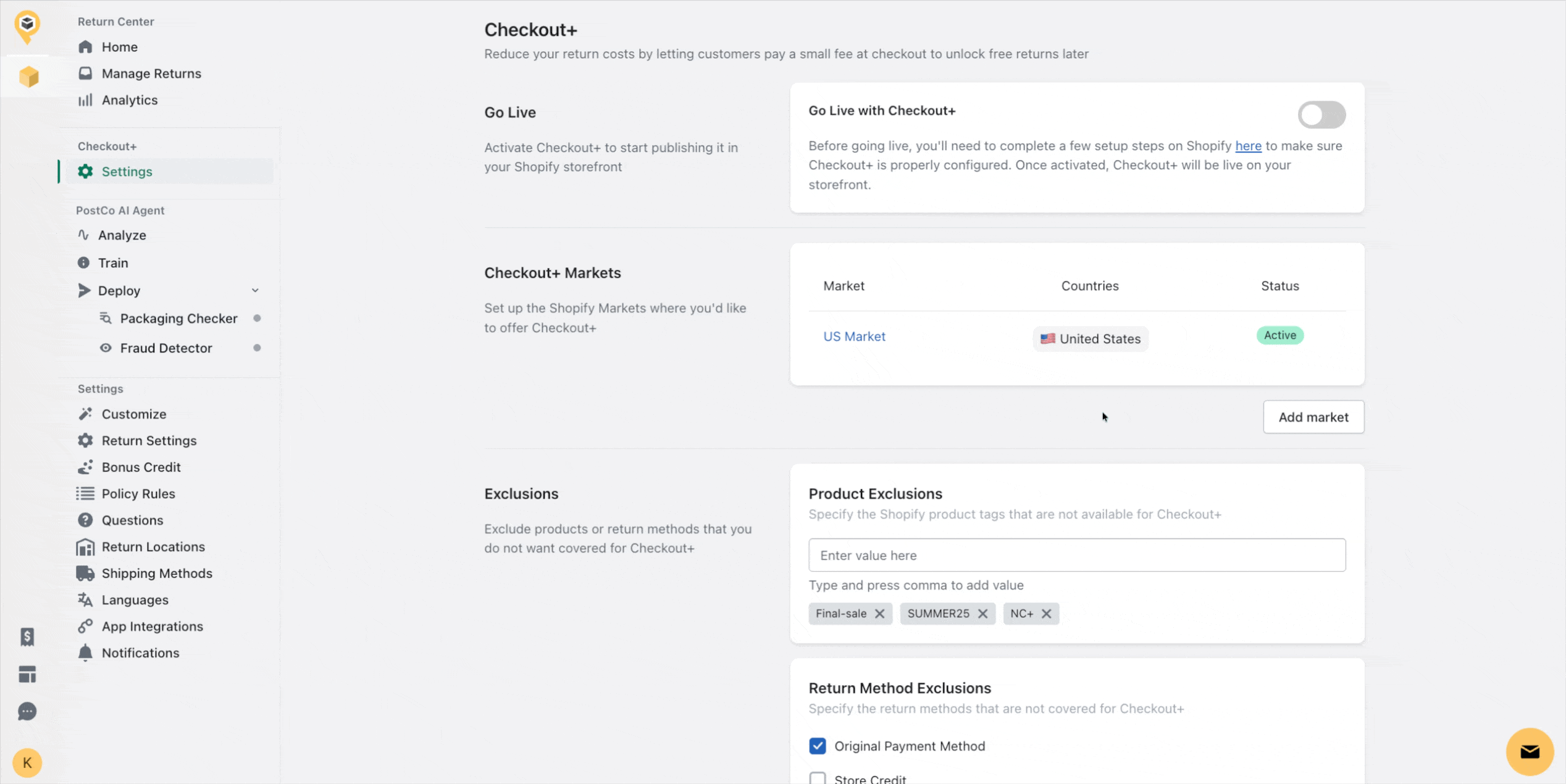Open the chat bubble icon in left rail

[27, 711]
